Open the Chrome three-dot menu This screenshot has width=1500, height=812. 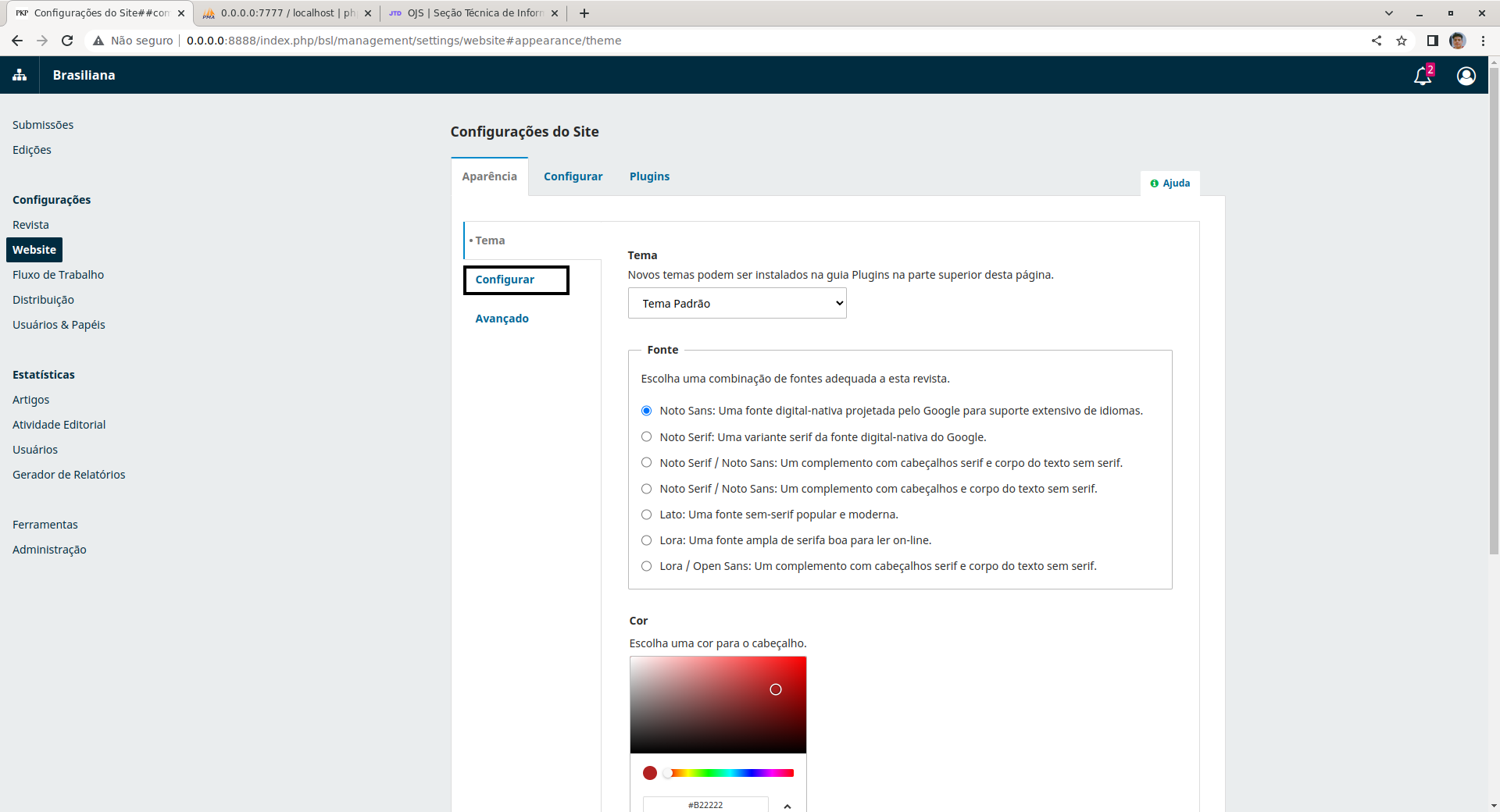click(1483, 41)
